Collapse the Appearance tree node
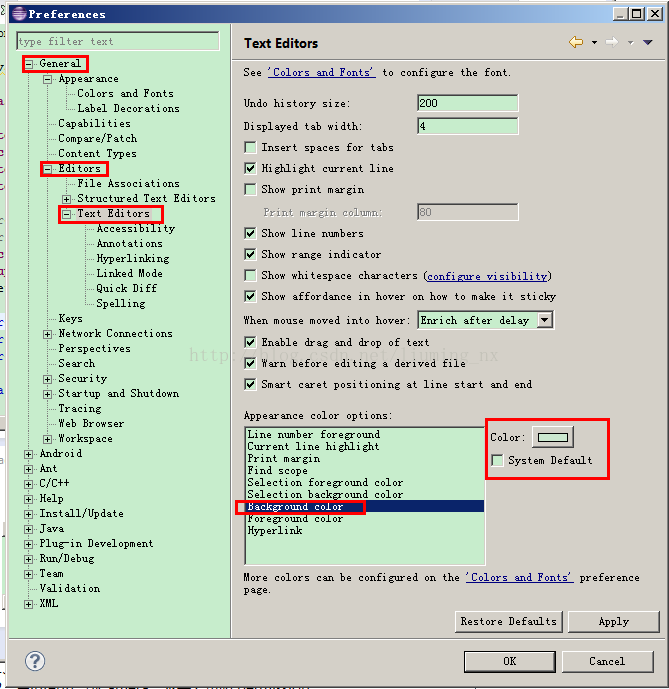The image size is (669, 689). tap(47, 80)
